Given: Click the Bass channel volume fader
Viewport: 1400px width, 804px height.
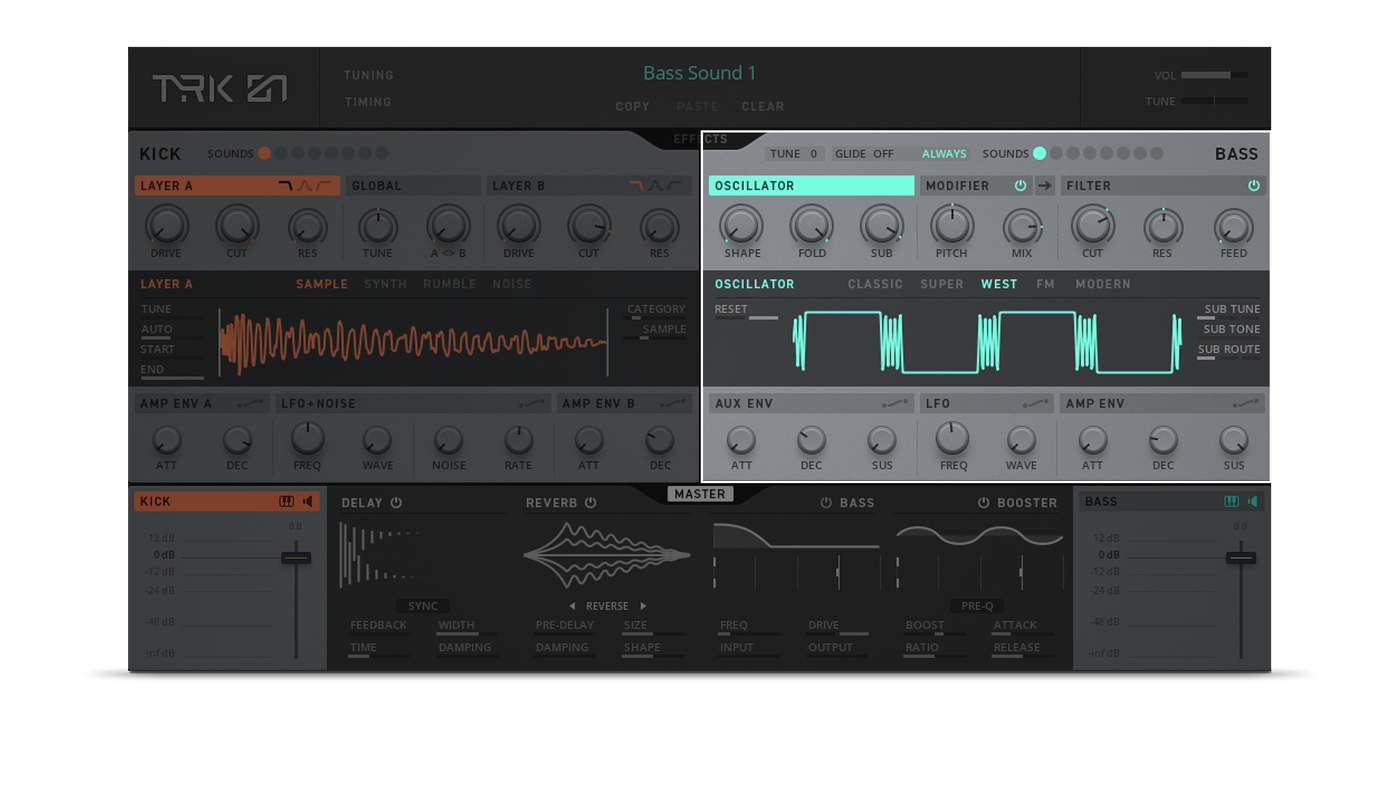Looking at the screenshot, I should [1241, 557].
